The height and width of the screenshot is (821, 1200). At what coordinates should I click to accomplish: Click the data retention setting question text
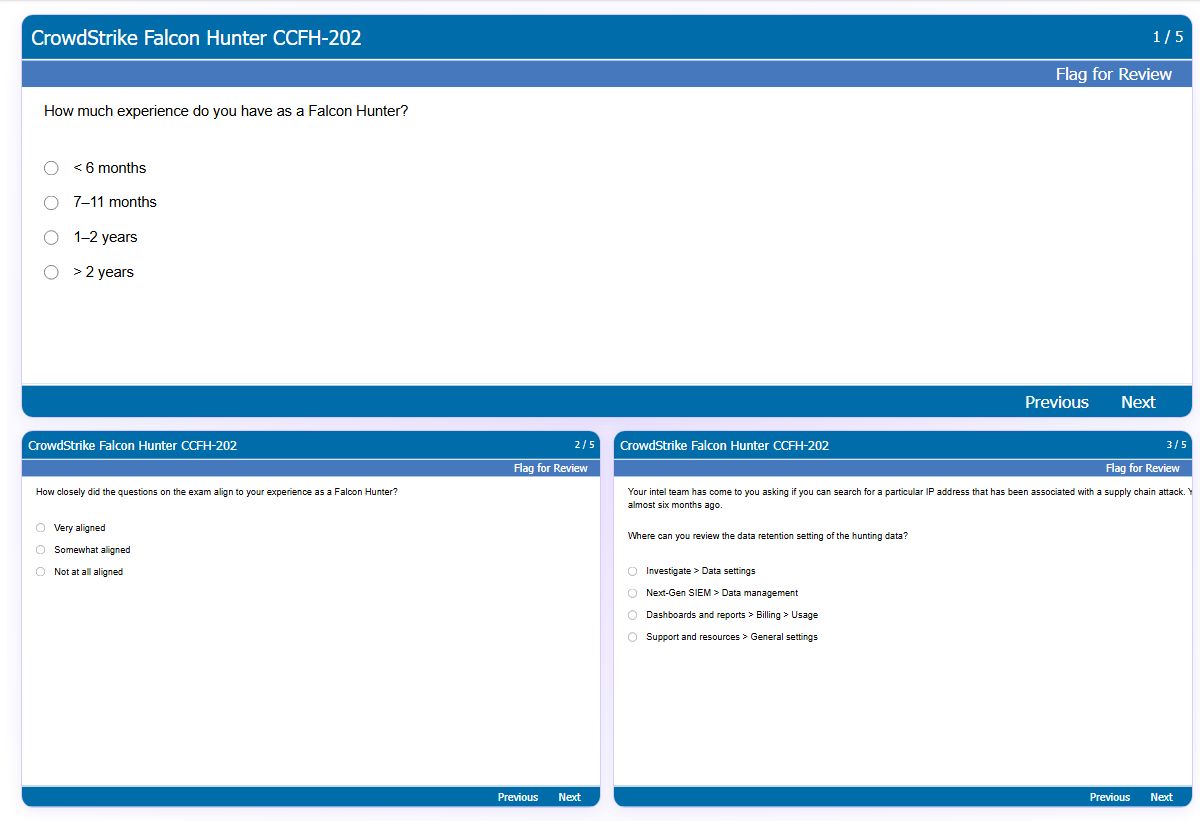pos(768,536)
